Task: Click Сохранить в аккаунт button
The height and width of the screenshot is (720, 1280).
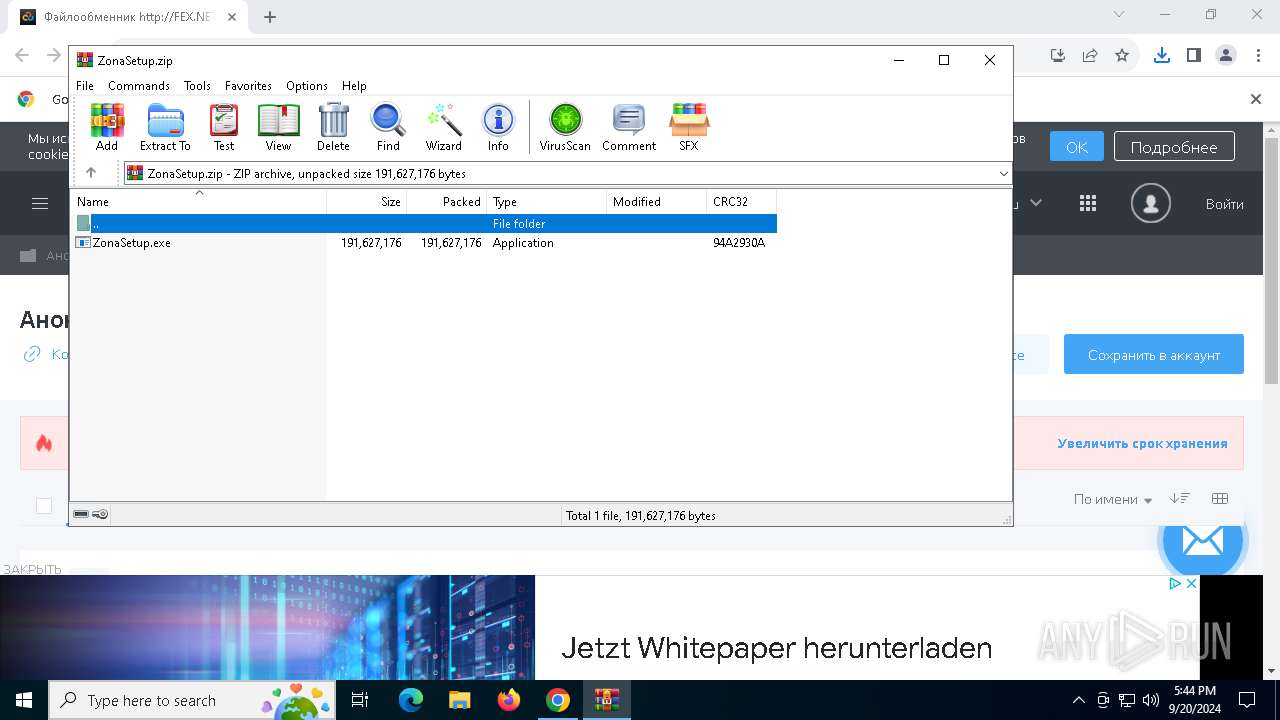Action: point(1154,354)
